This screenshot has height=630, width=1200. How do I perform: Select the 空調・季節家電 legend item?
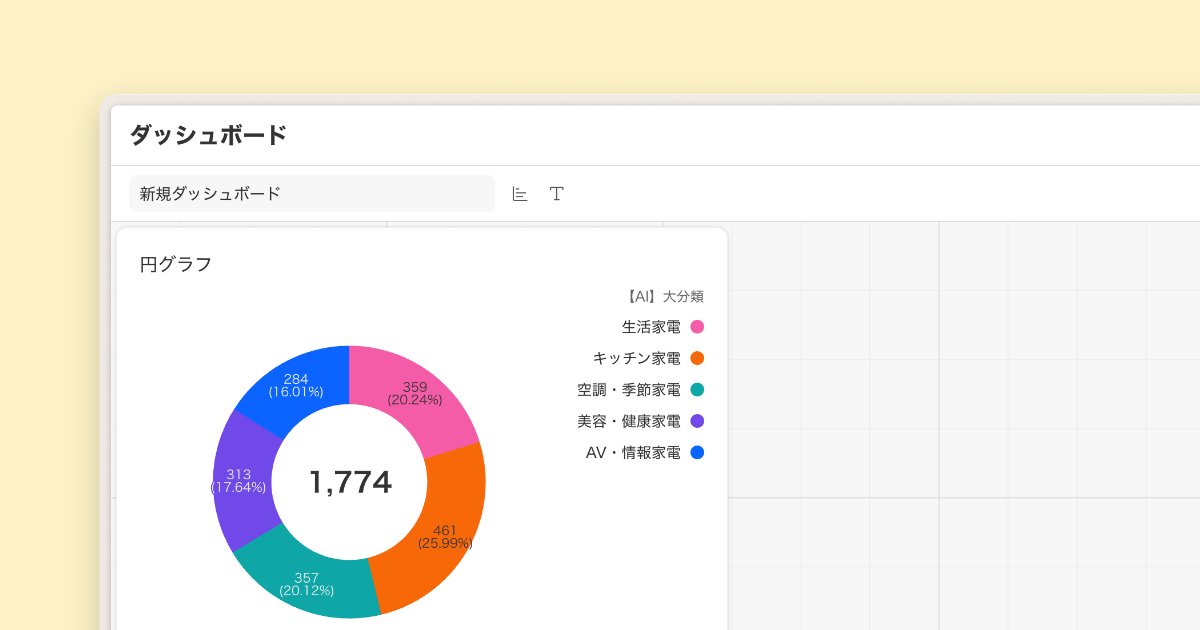click(641, 390)
